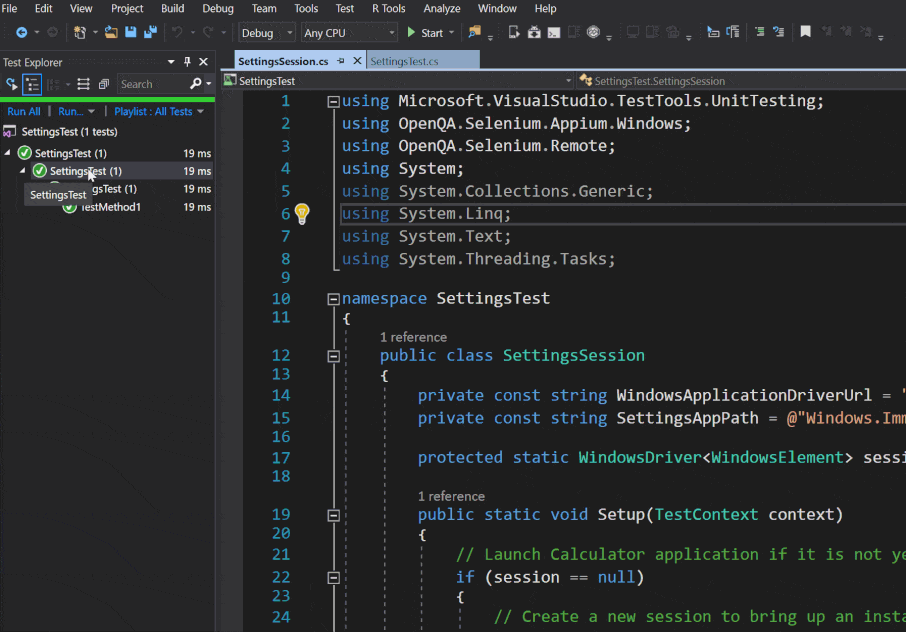Toggle pin on the SettingsSession.cs tab
The image size is (906, 632).
click(340, 62)
